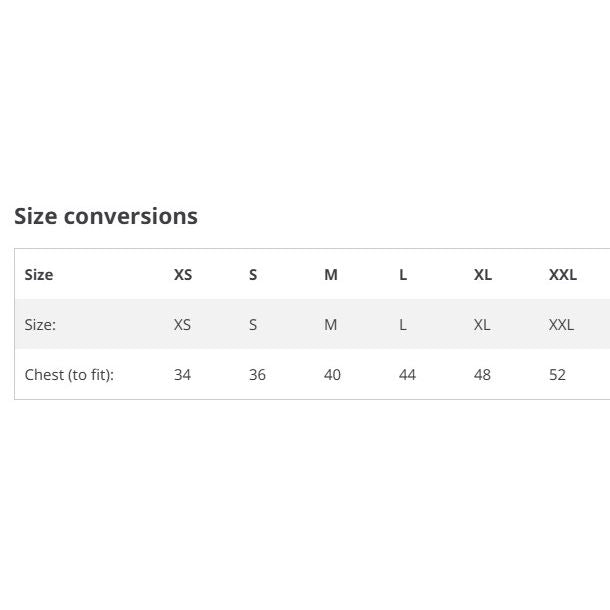Screen dimensions: 610x610
Task: Click the Size conversions heading
Action: (106, 216)
